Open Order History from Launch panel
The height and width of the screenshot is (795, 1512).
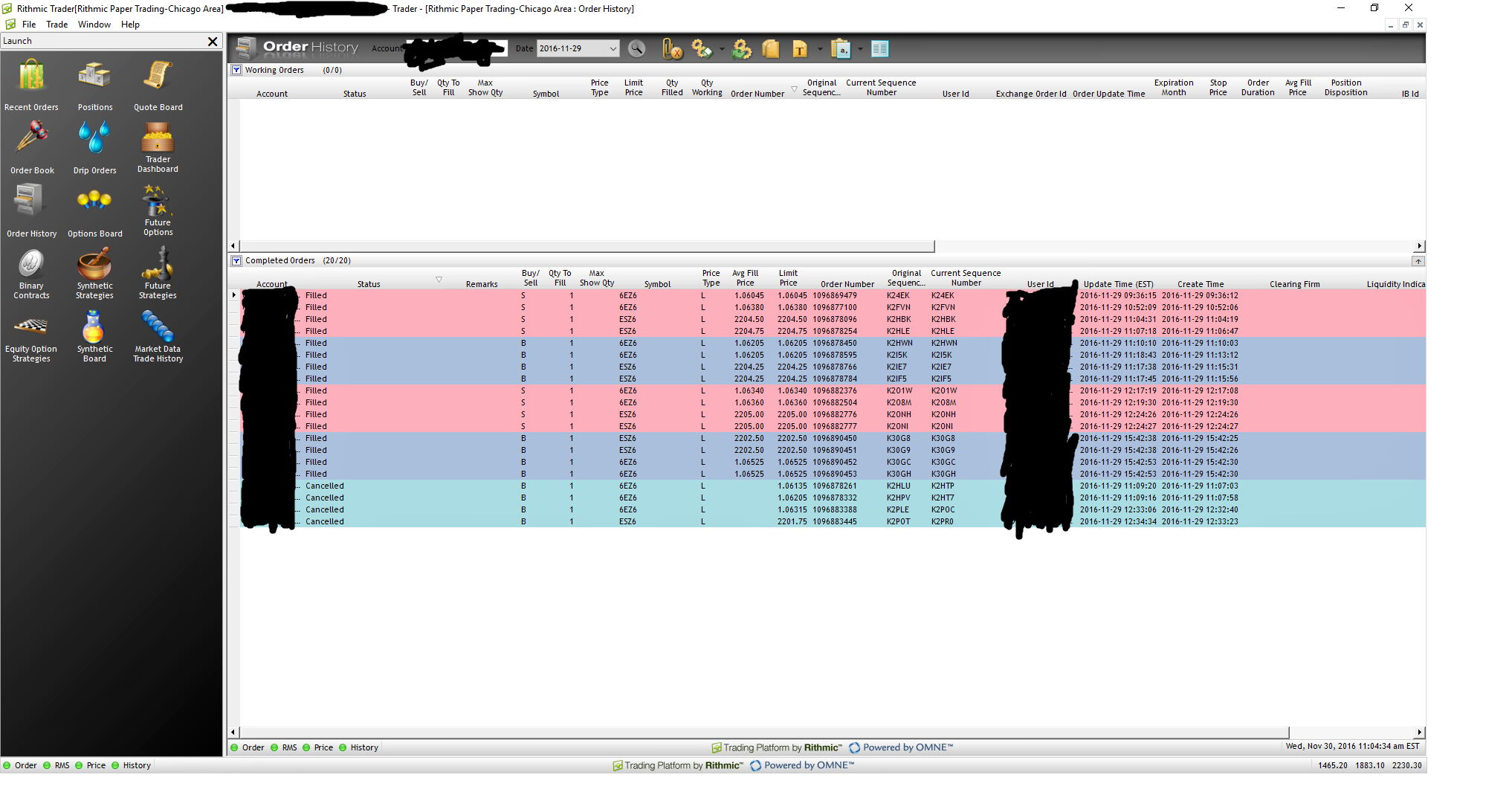31,212
